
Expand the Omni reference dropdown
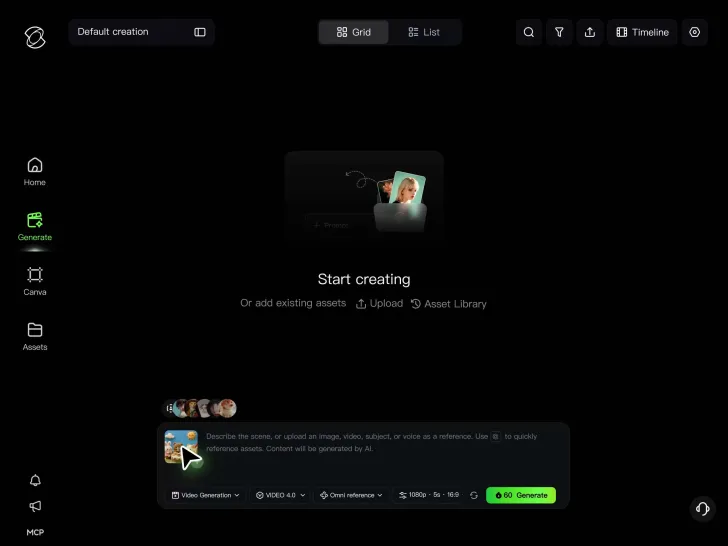pyautogui.click(x=351, y=495)
